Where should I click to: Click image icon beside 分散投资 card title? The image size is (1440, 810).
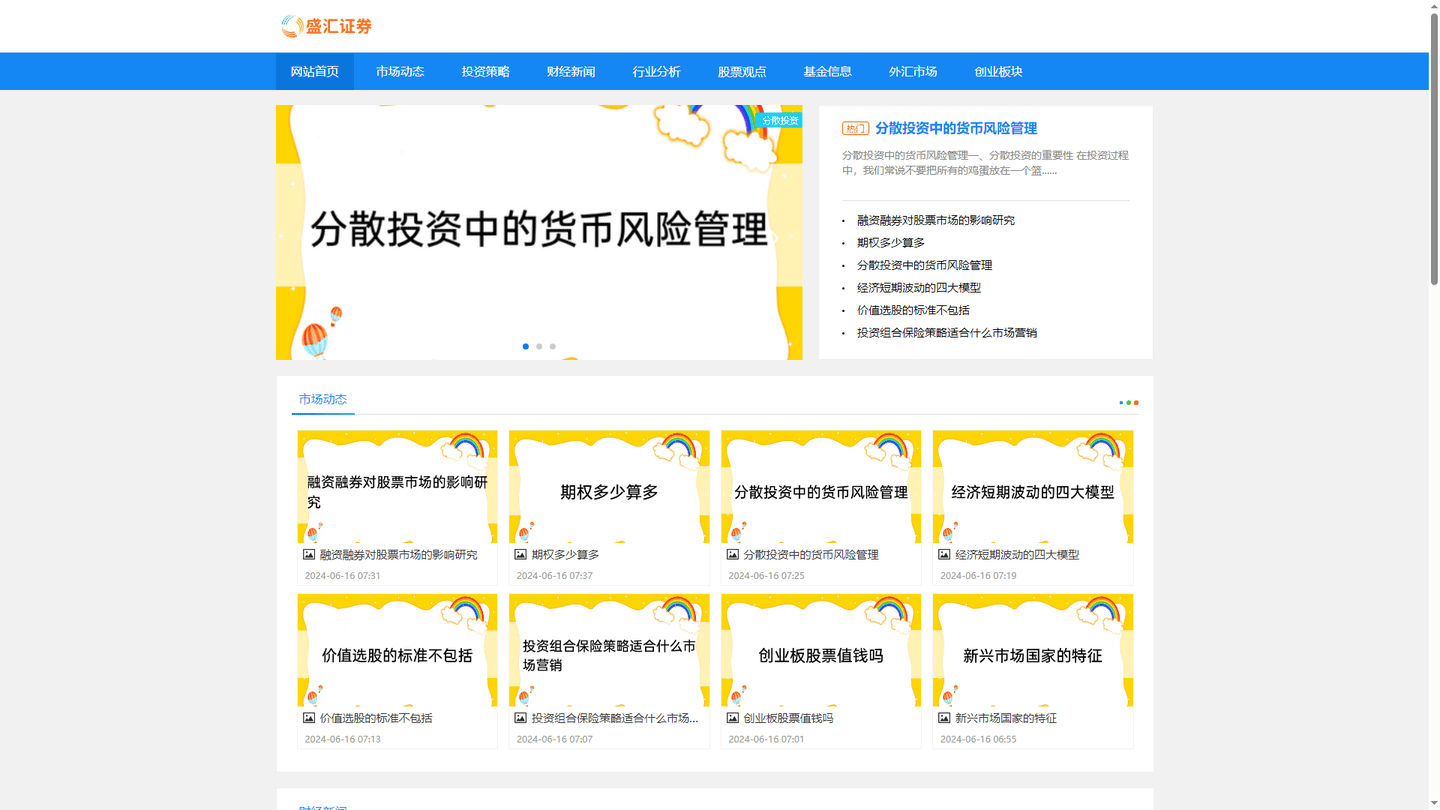(x=732, y=555)
